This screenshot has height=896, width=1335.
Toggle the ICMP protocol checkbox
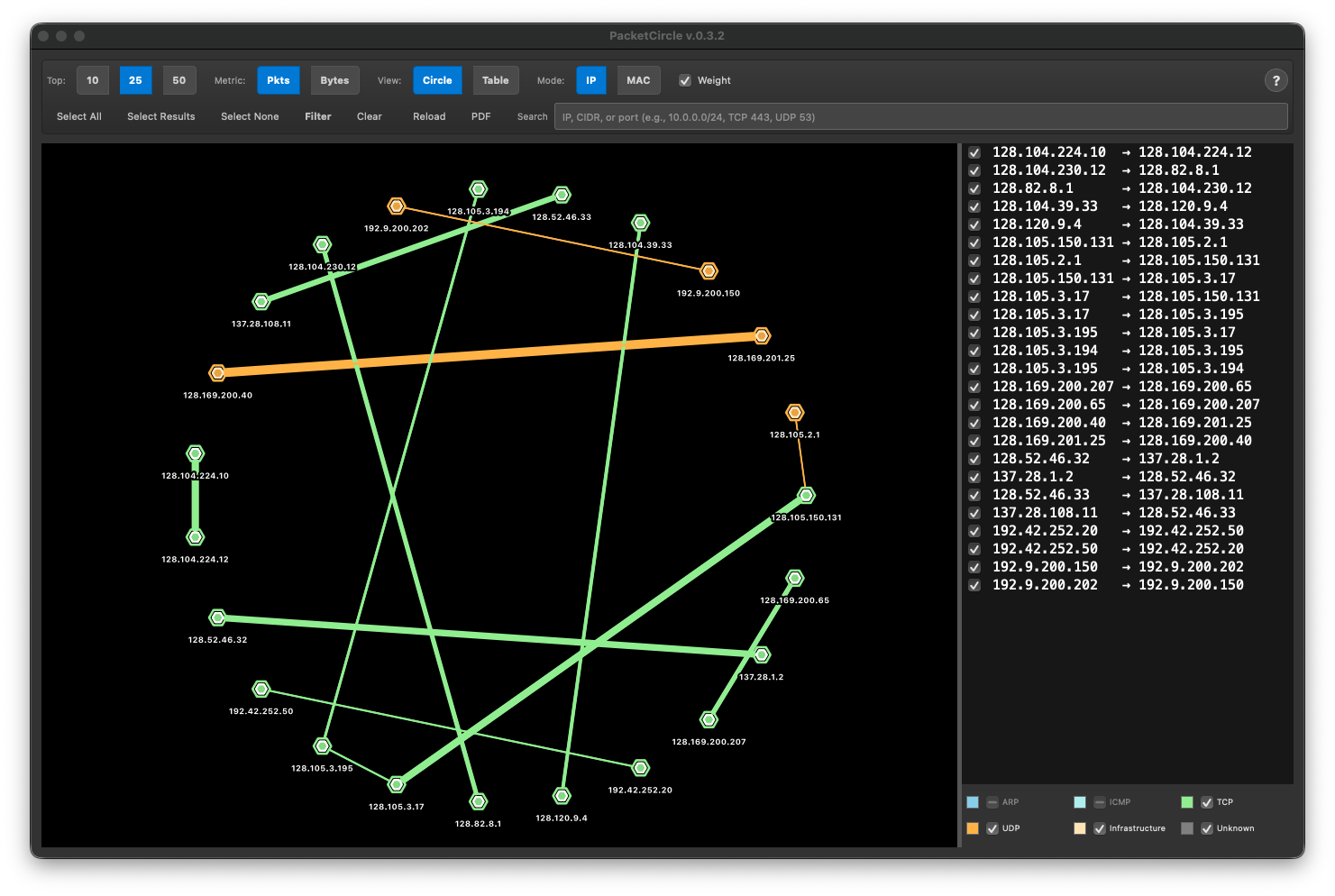(x=1100, y=802)
